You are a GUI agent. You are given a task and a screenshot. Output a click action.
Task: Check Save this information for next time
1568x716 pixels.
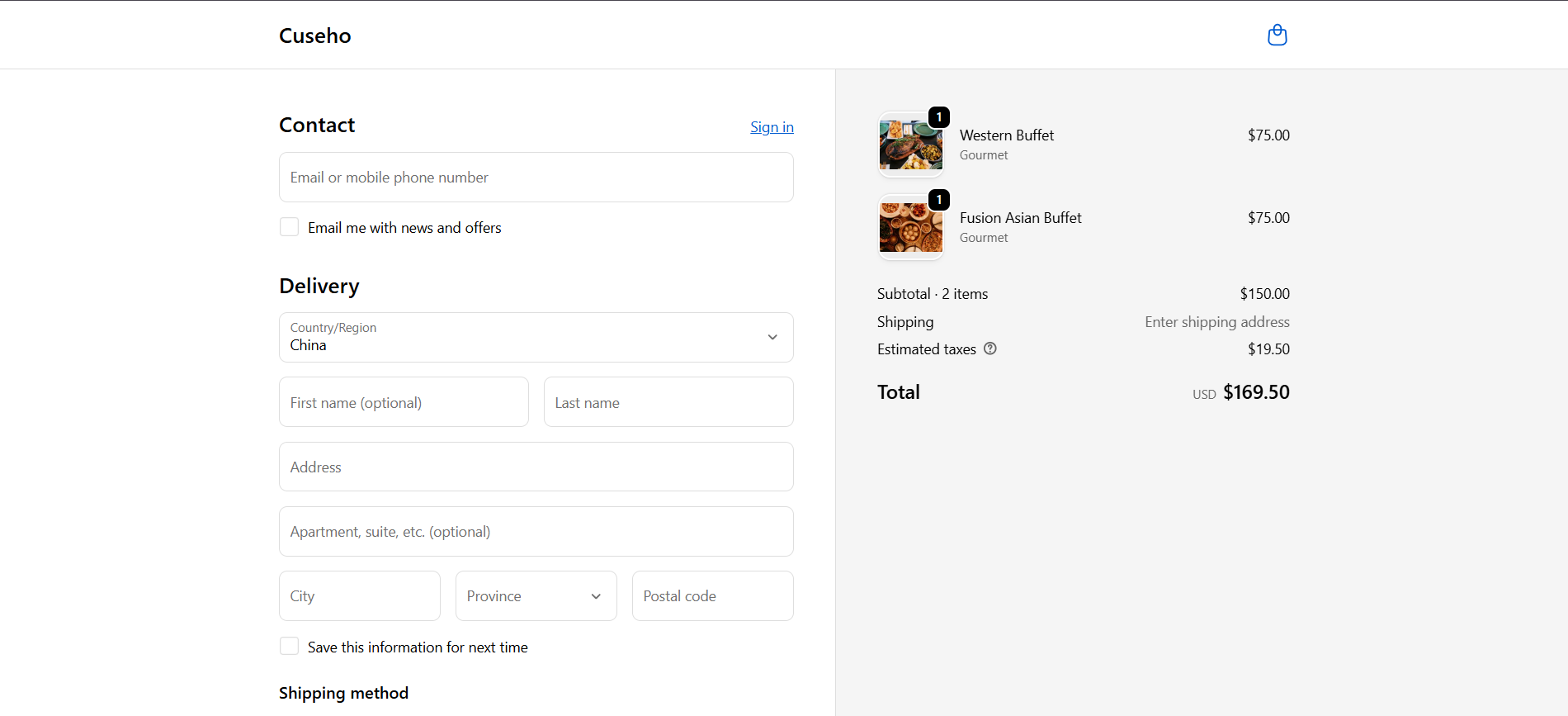click(x=289, y=647)
